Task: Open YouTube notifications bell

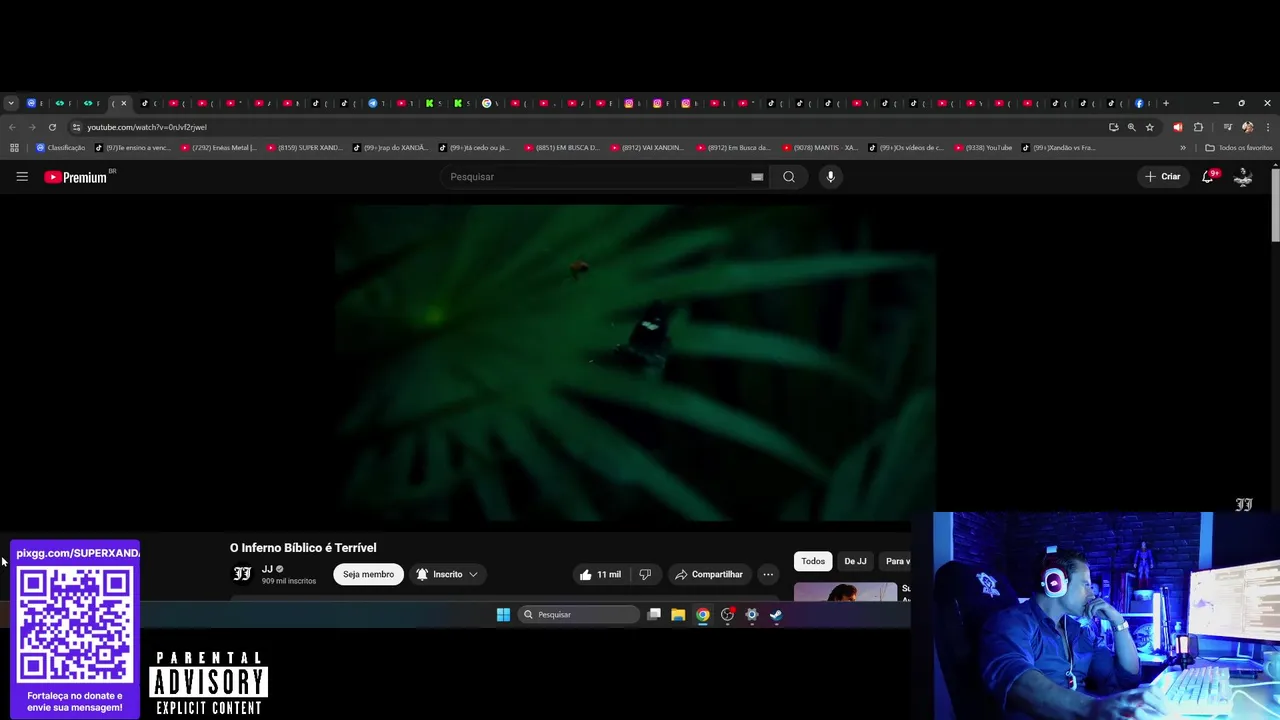Action: (1208, 177)
